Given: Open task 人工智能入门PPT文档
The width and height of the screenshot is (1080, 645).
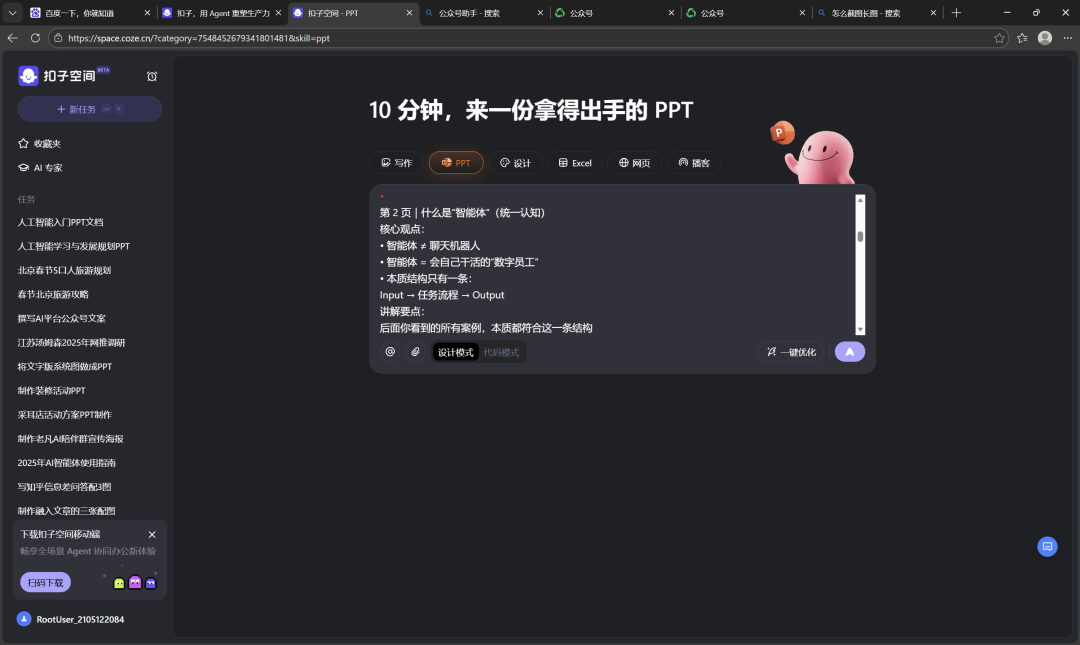Looking at the screenshot, I should coord(61,222).
